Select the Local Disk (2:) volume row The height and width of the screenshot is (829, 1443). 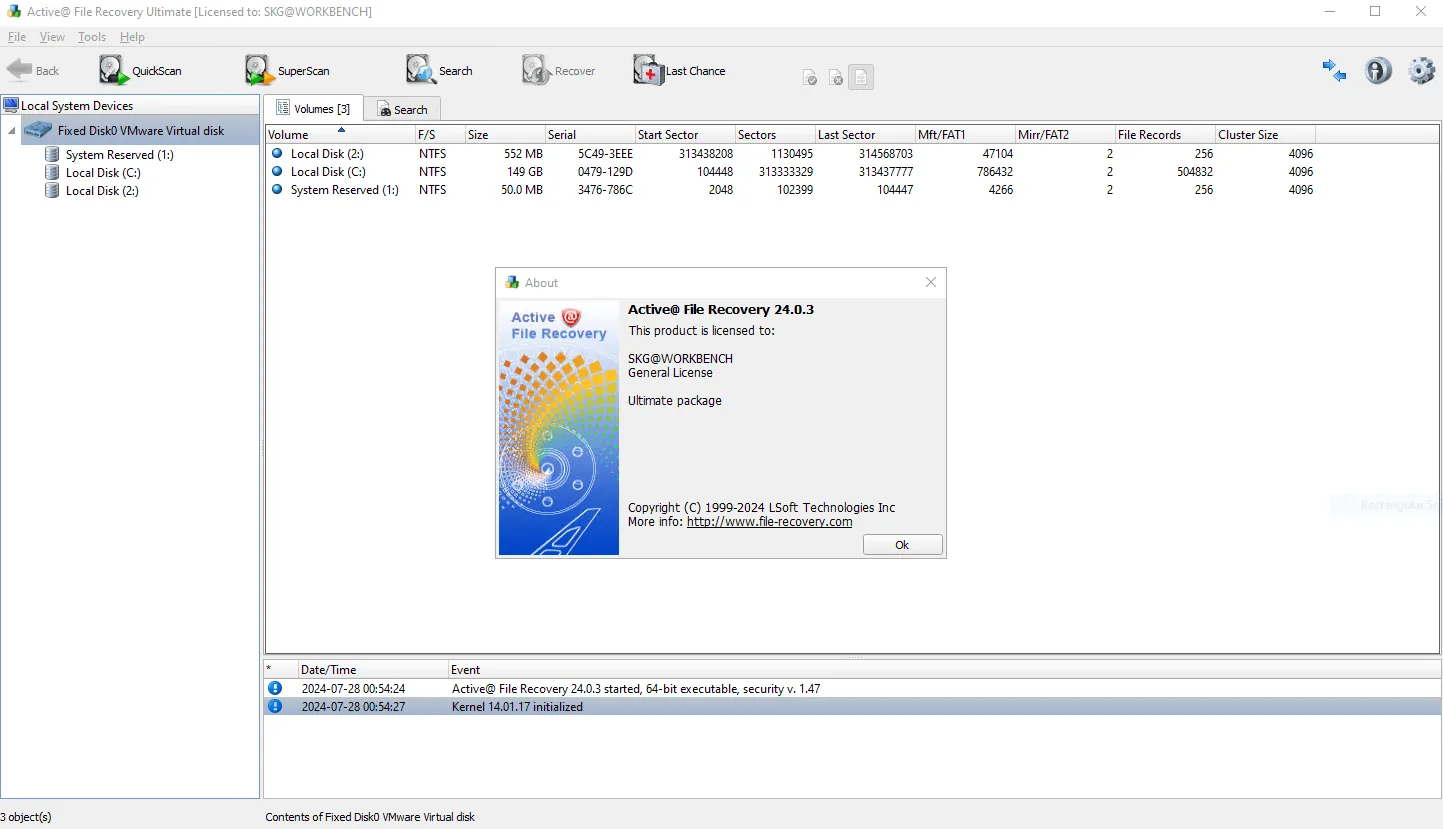pos(790,154)
